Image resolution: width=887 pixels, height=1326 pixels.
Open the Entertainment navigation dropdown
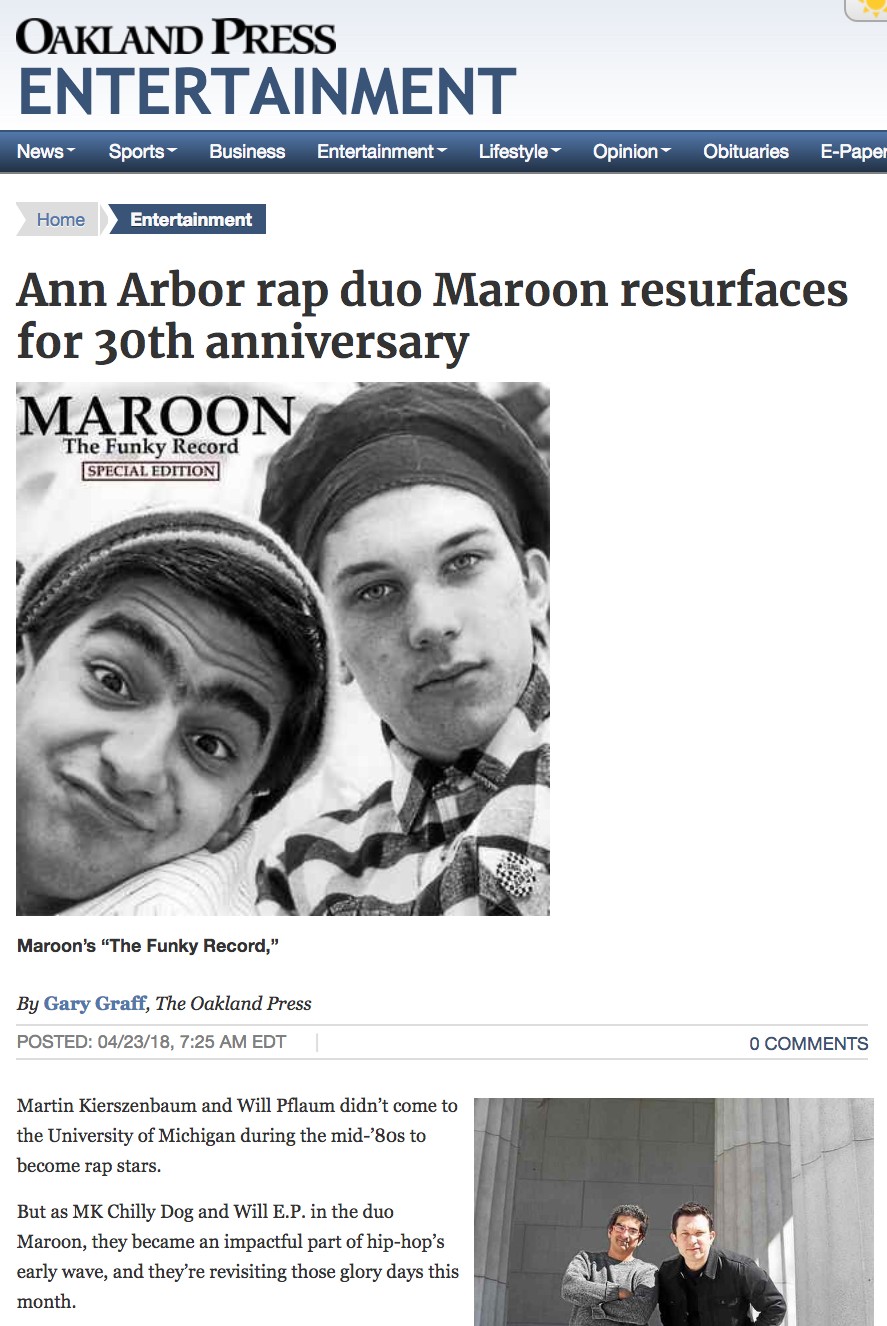[382, 152]
